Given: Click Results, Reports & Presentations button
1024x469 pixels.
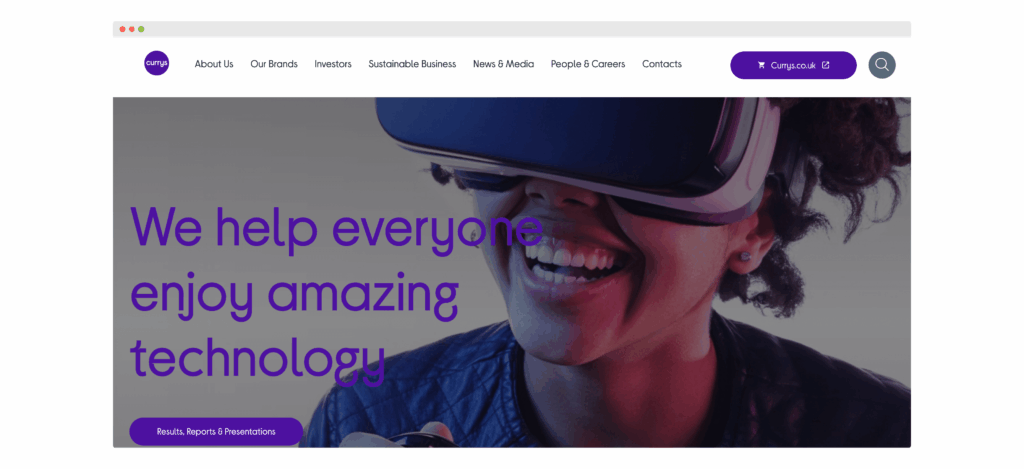Looking at the screenshot, I should pos(216,432).
